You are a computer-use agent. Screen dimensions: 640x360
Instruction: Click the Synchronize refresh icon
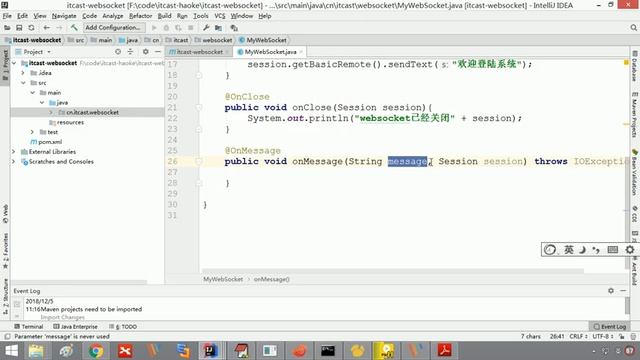[31, 28]
